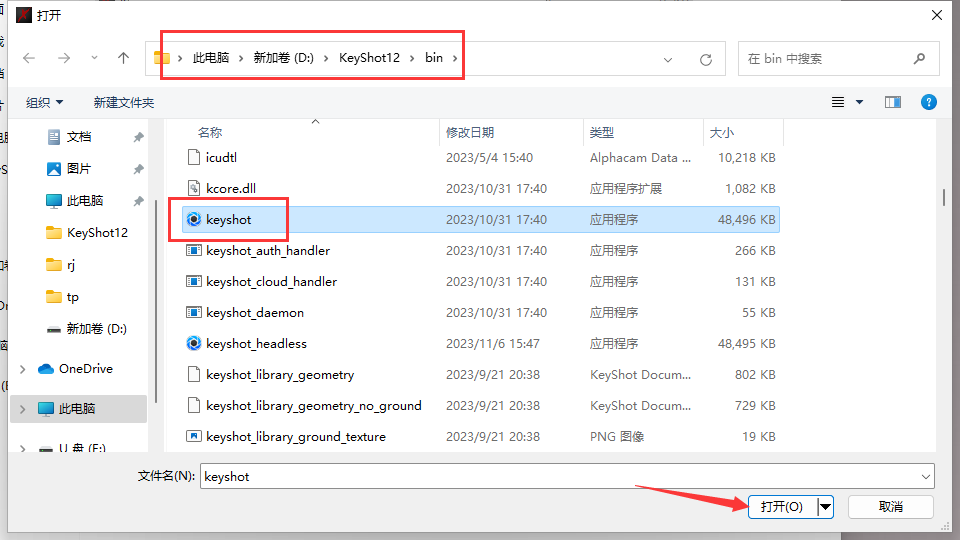Image resolution: width=960 pixels, height=540 pixels.
Task: Open recent locations dropdown arrow
Action: (94, 58)
